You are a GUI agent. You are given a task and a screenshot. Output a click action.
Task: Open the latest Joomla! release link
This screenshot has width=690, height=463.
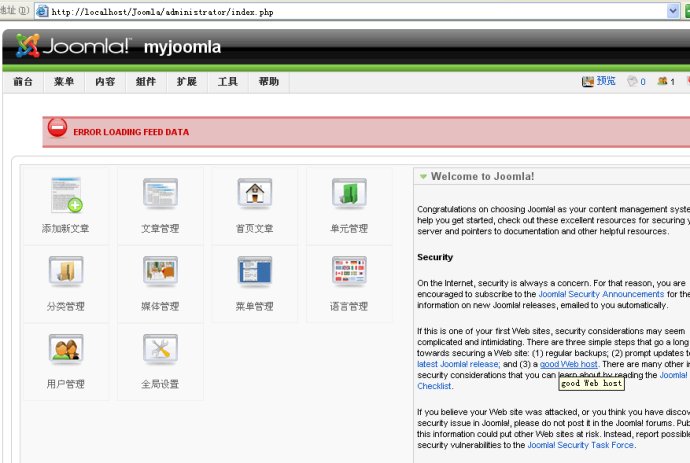tap(458, 364)
